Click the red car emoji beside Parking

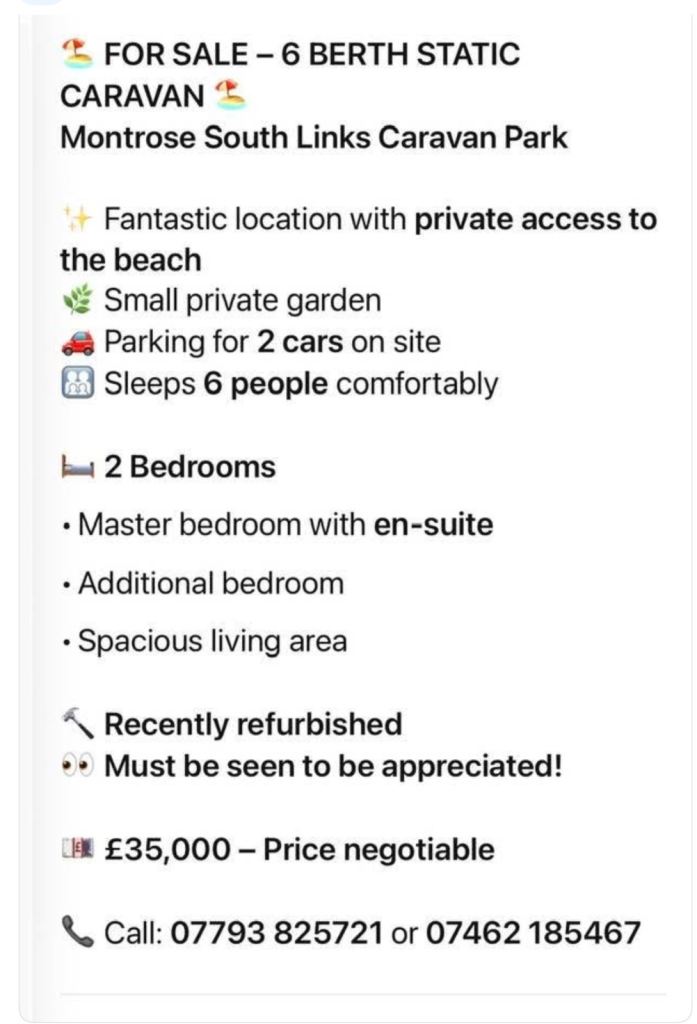[78, 342]
